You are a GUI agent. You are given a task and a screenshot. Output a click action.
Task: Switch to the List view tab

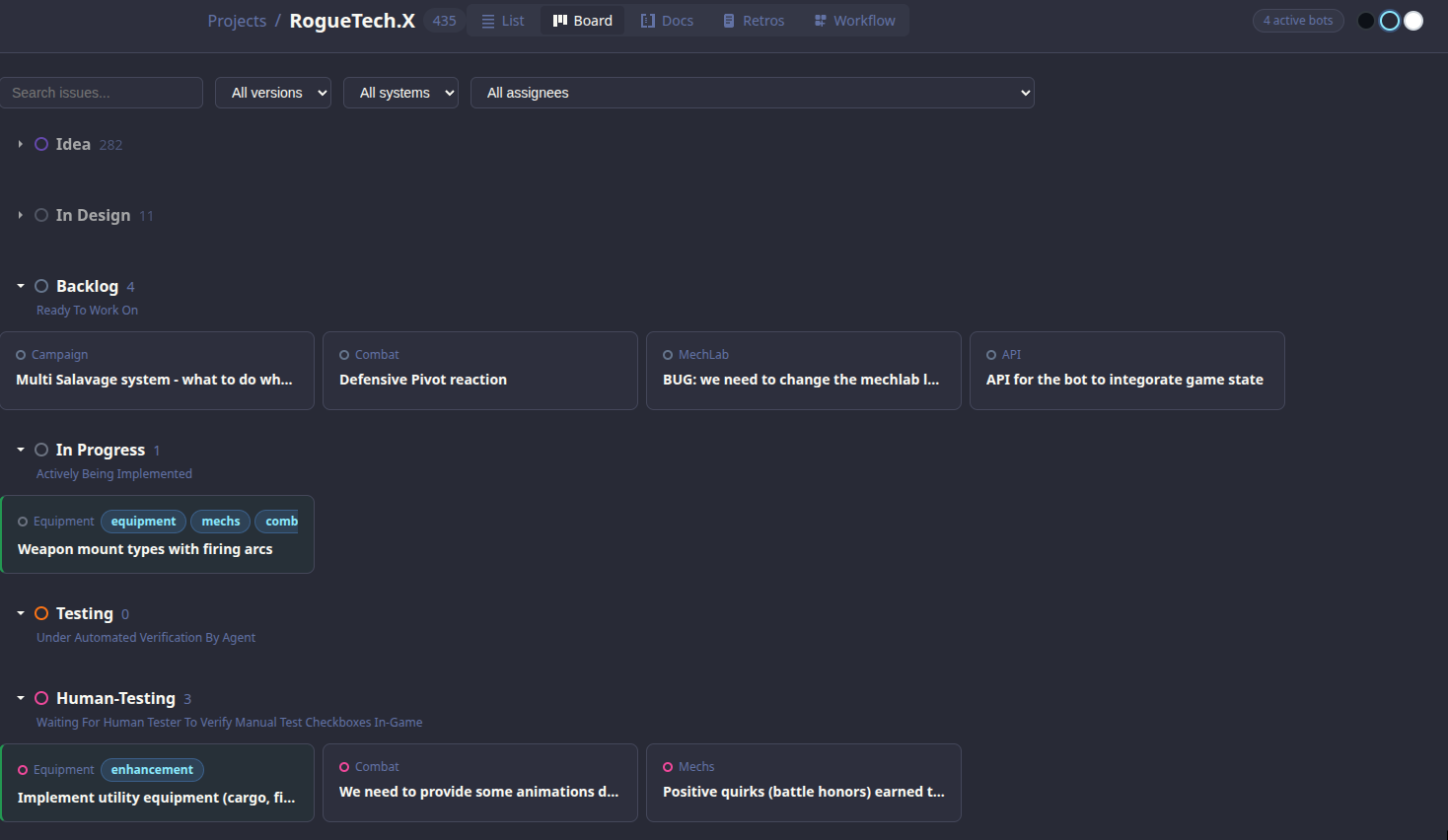point(503,21)
